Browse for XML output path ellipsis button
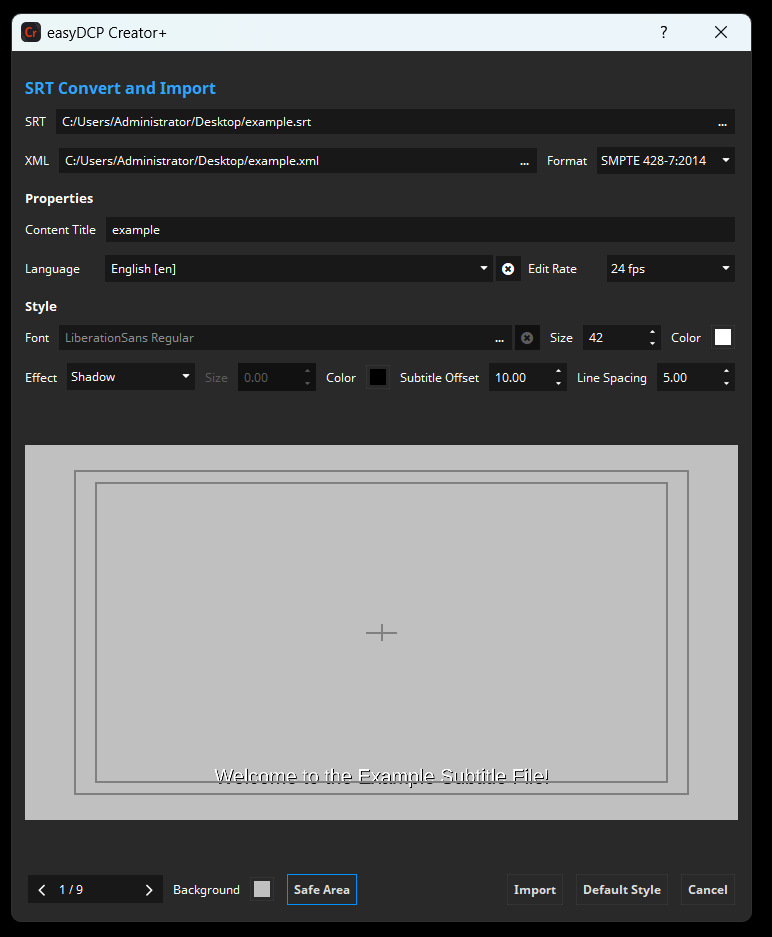Image resolution: width=772 pixels, height=937 pixels. [524, 161]
